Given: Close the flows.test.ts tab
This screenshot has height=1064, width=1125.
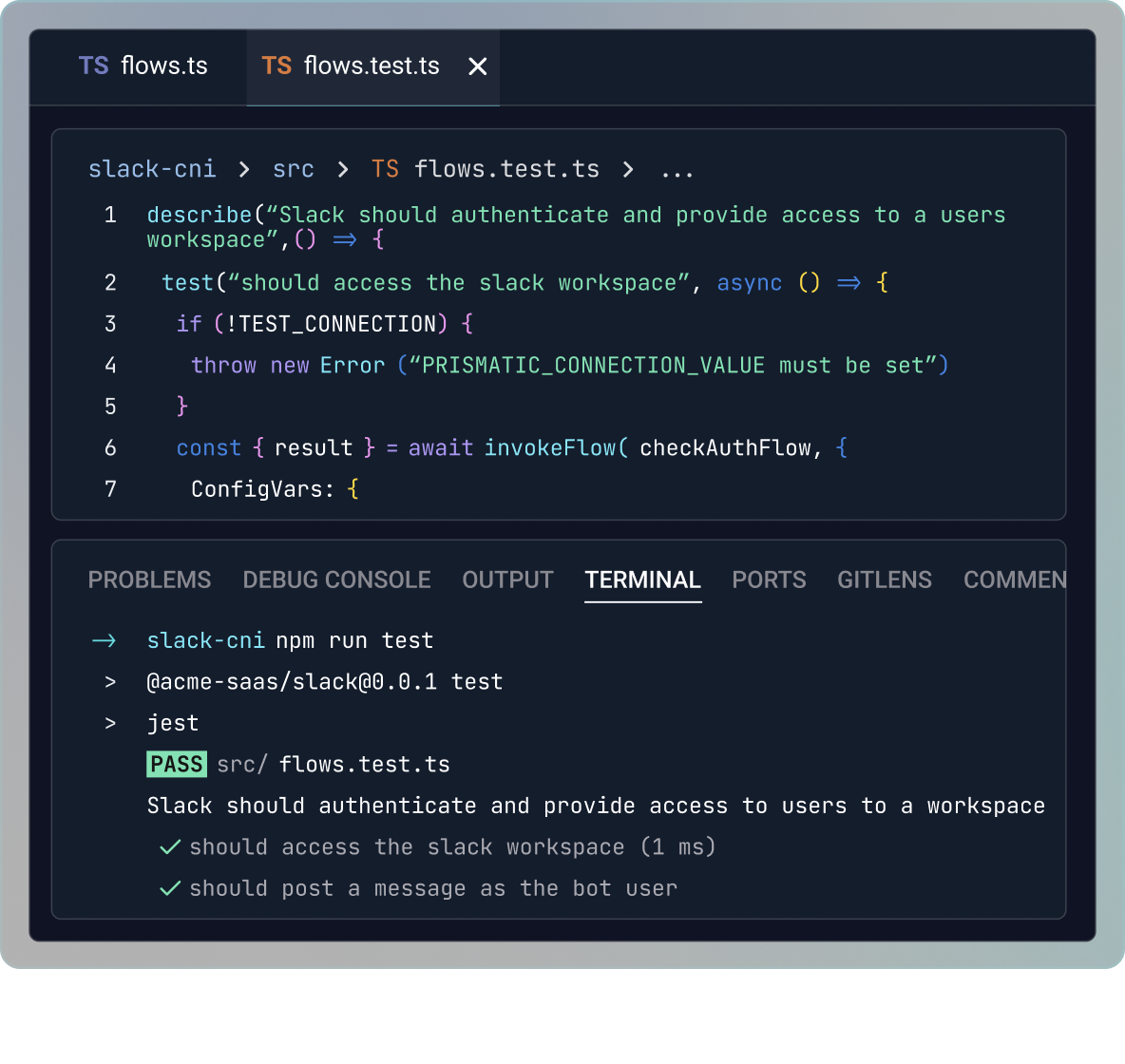Looking at the screenshot, I should click(x=478, y=66).
